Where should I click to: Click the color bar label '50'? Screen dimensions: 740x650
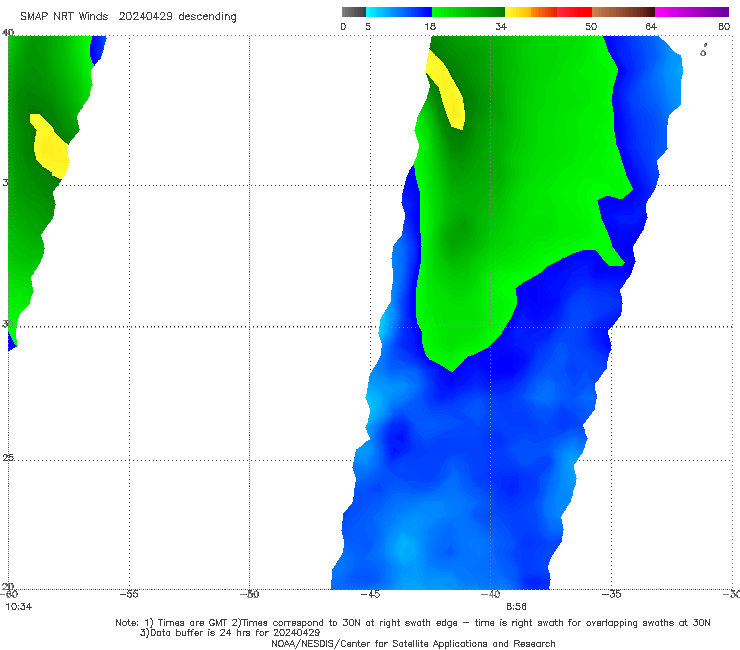tap(591, 26)
